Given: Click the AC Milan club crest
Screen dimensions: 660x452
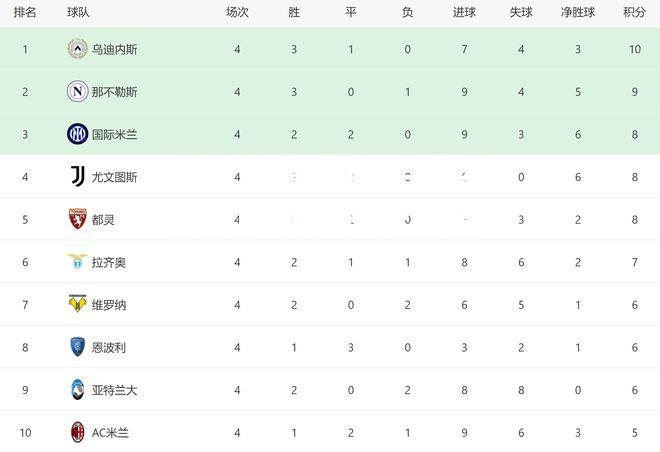Looking at the screenshot, I should click(77, 432).
